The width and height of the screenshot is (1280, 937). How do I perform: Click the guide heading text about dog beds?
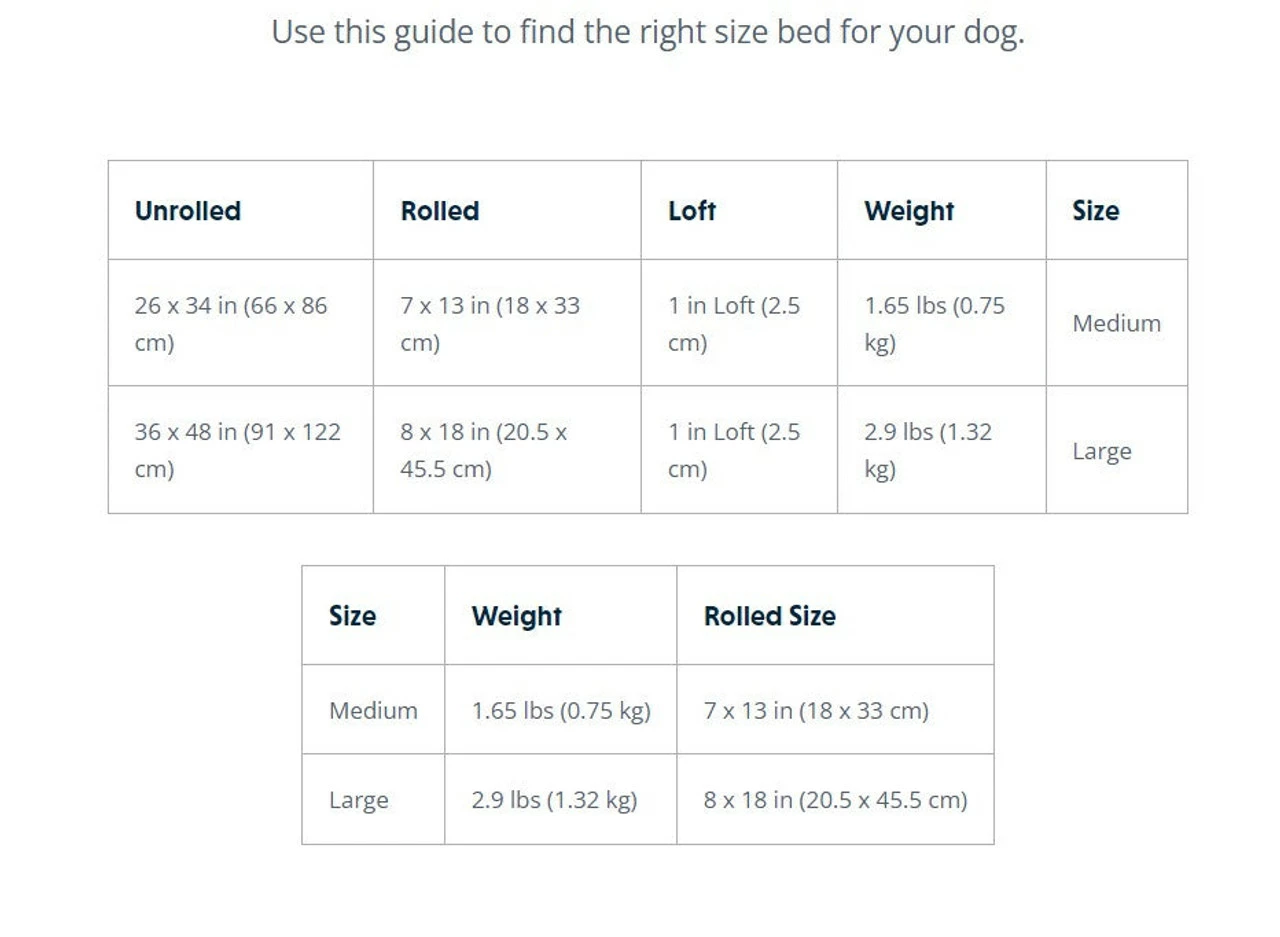point(648,32)
